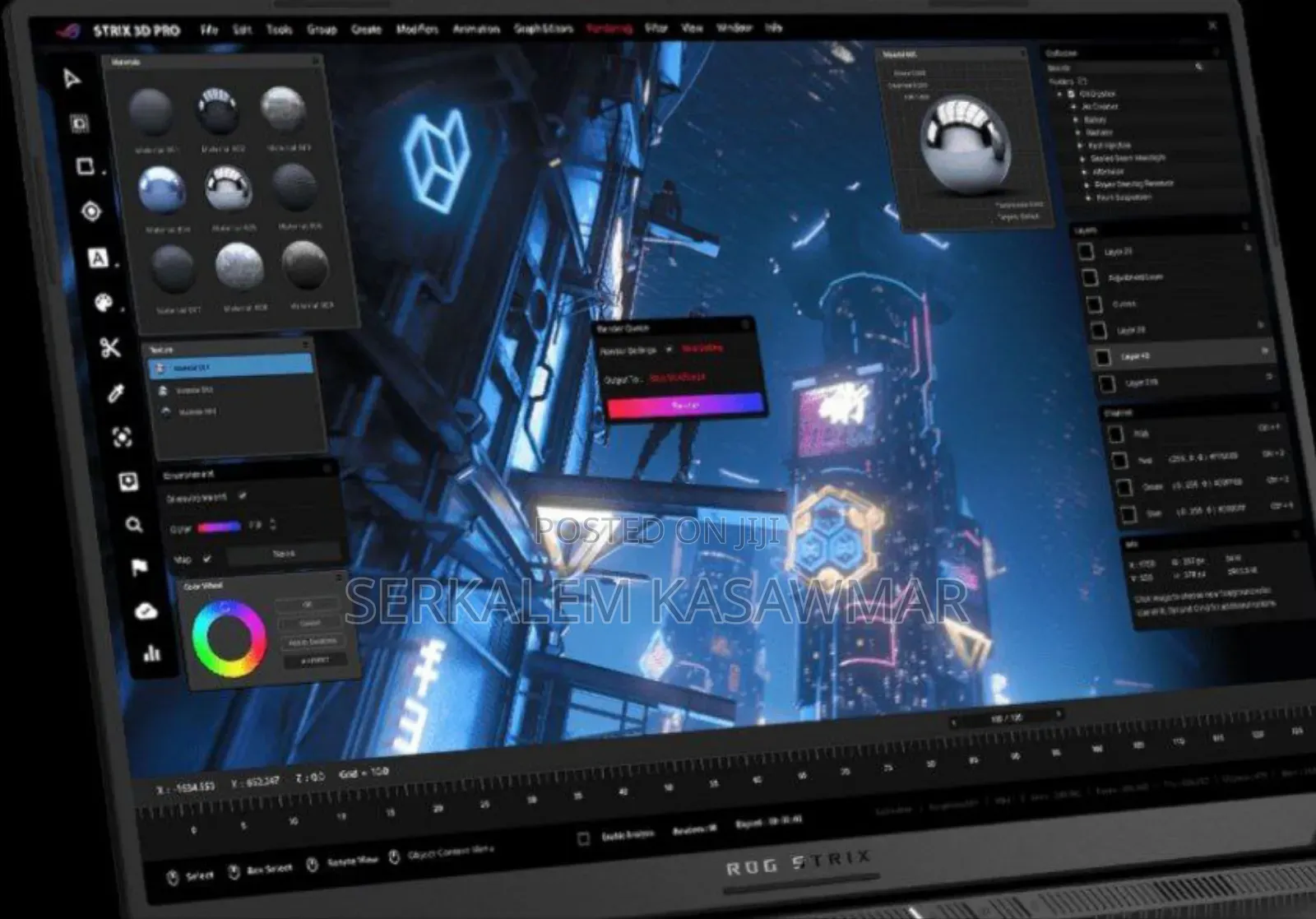Screen dimensions: 1316x919
Task: Open the Animation menu
Action: click(476, 29)
